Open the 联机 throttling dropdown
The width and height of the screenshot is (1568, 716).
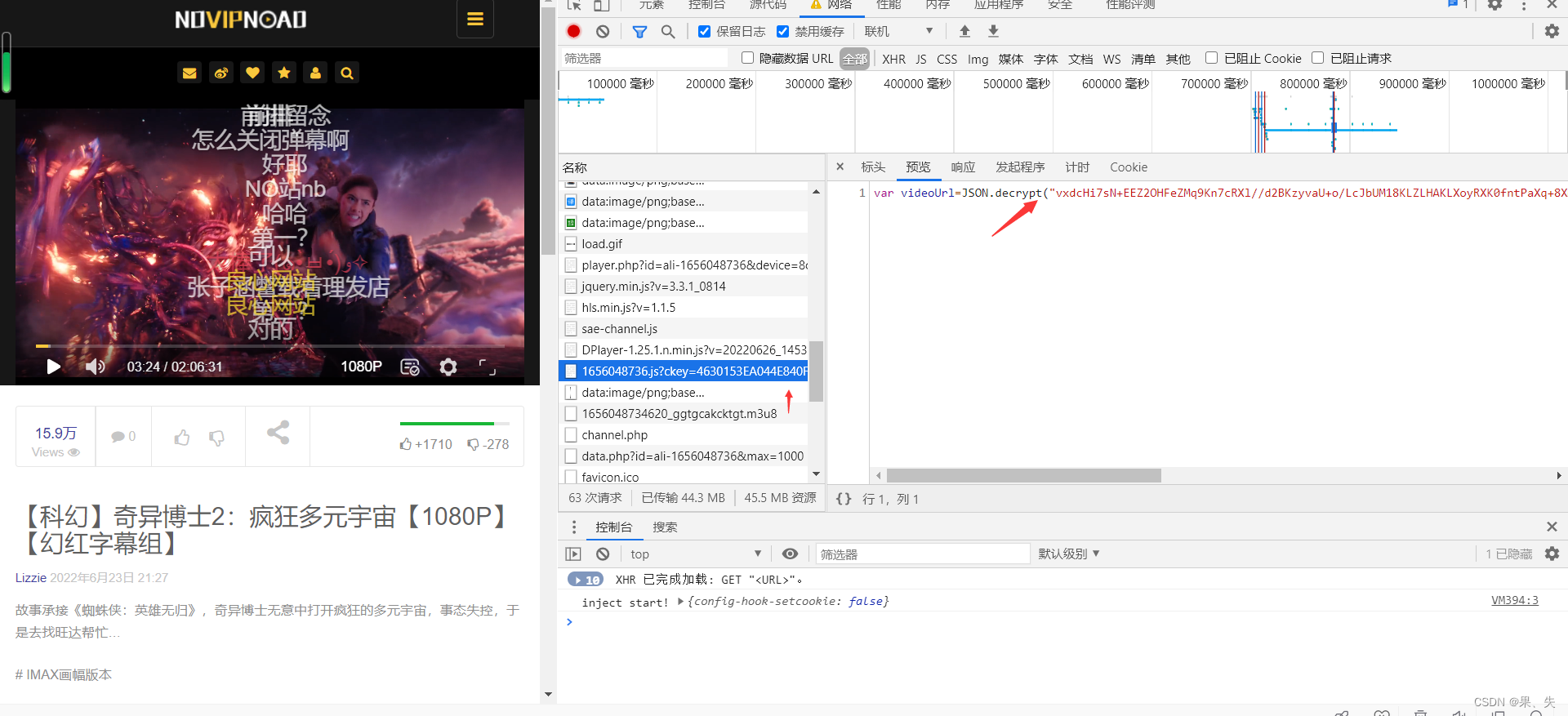[898, 31]
